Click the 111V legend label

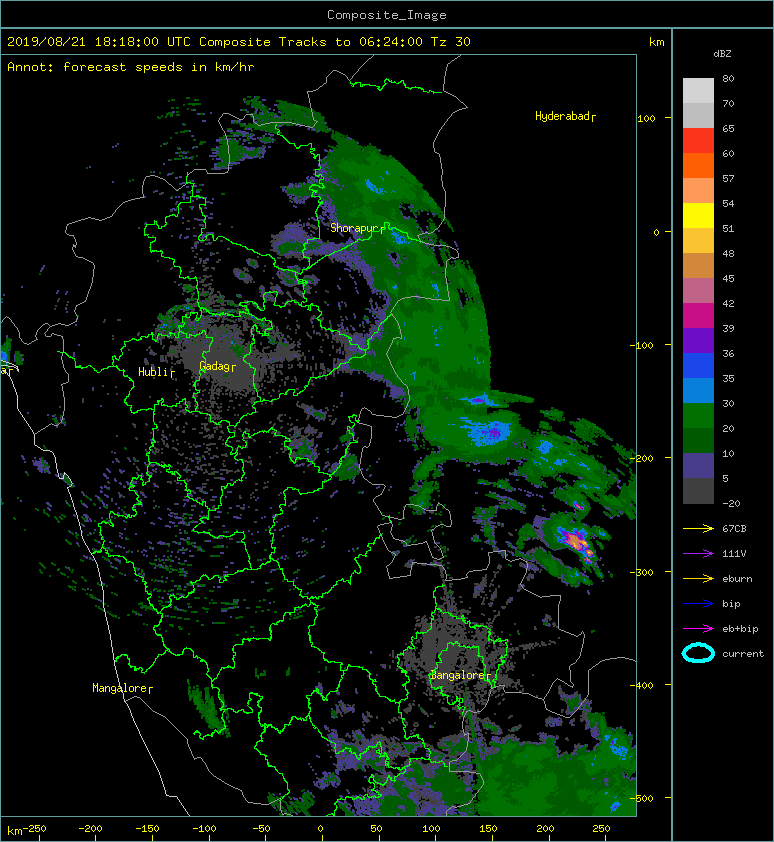[734, 554]
